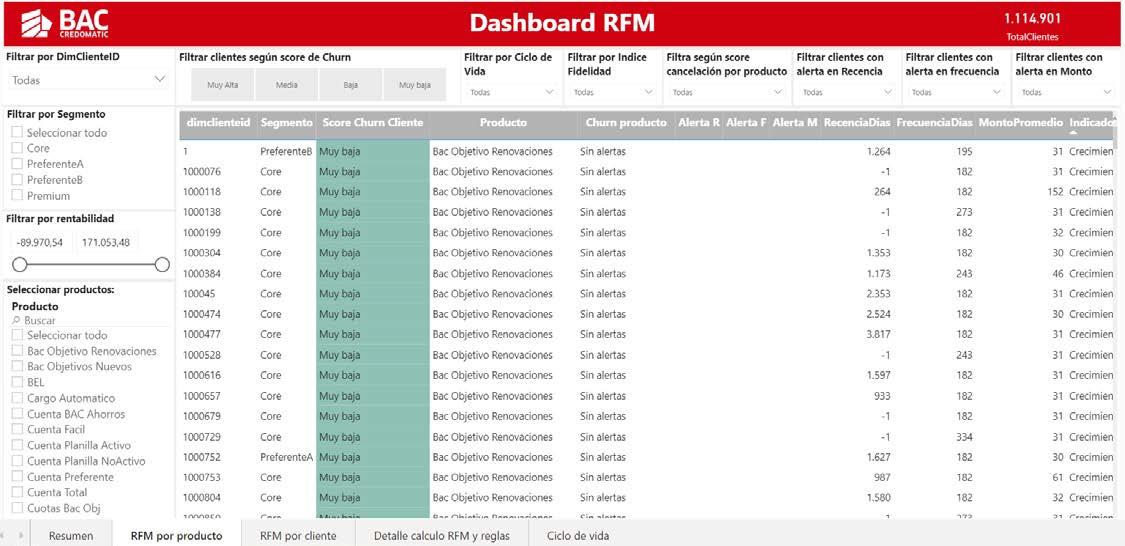The height and width of the screenshot is (546, 1125).
Task: Filter churn score by Muy baja button
Action: click(x=415, y=85)
